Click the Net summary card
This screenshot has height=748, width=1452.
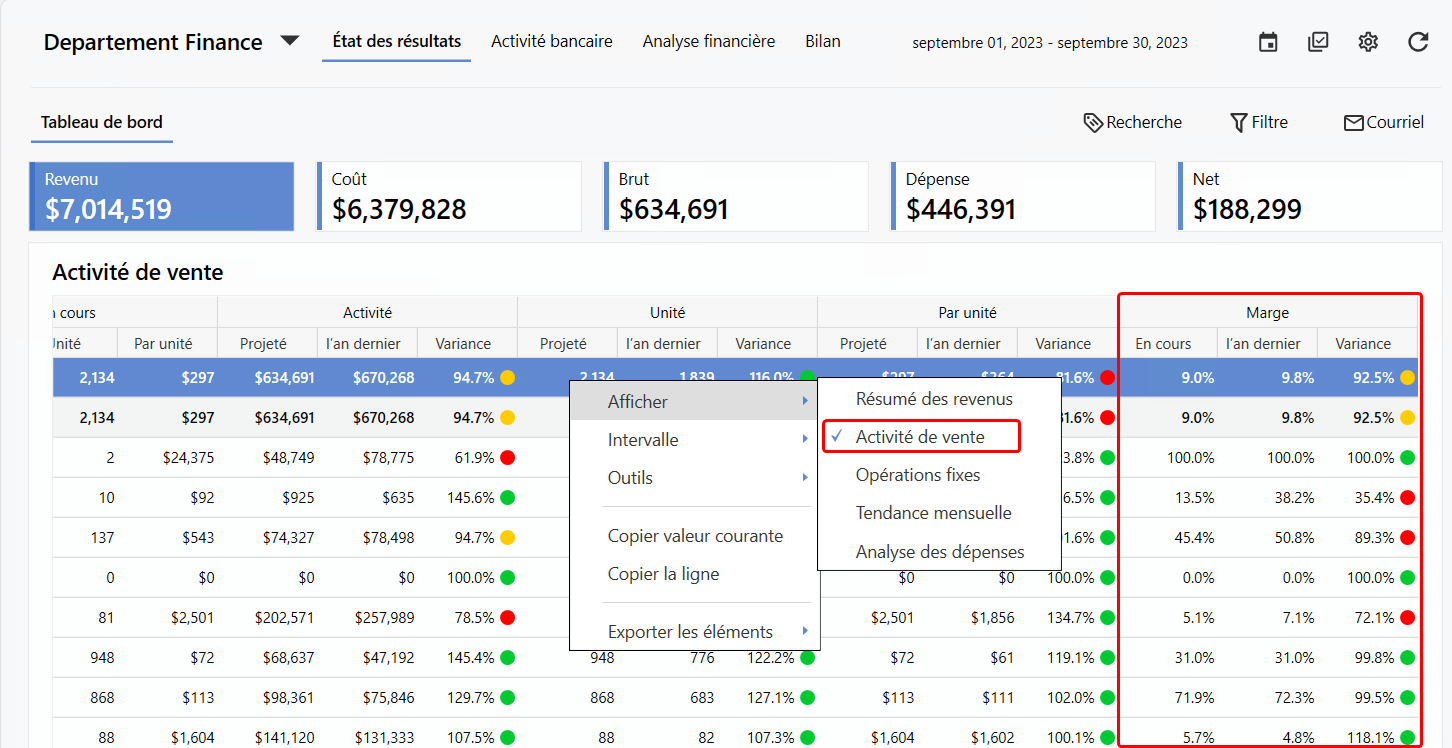(x=1310, y=197)
